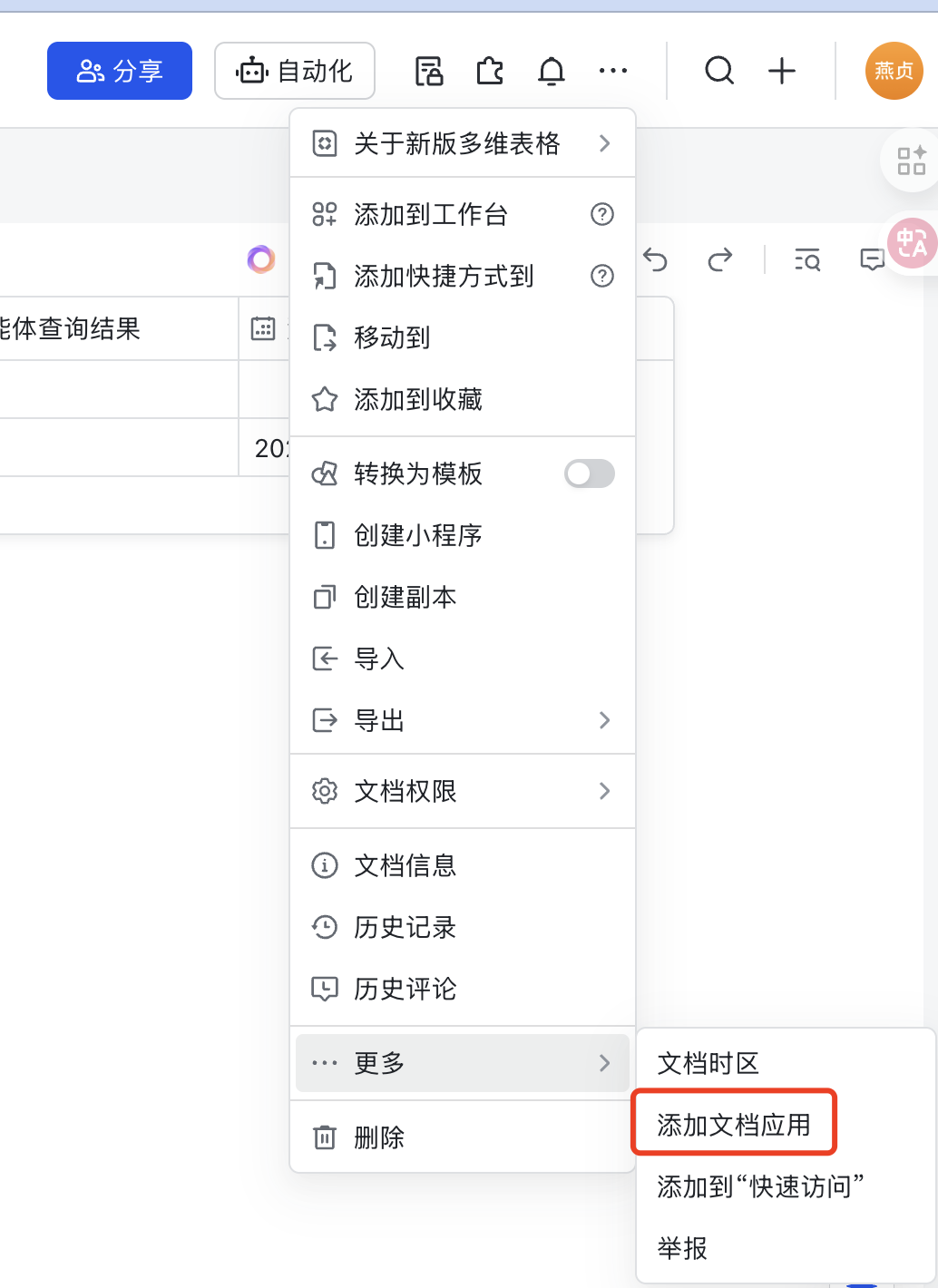Select 添加文档应用 in the submenu
Screen dimensions: 938x1288
[x=786, y=1125]
